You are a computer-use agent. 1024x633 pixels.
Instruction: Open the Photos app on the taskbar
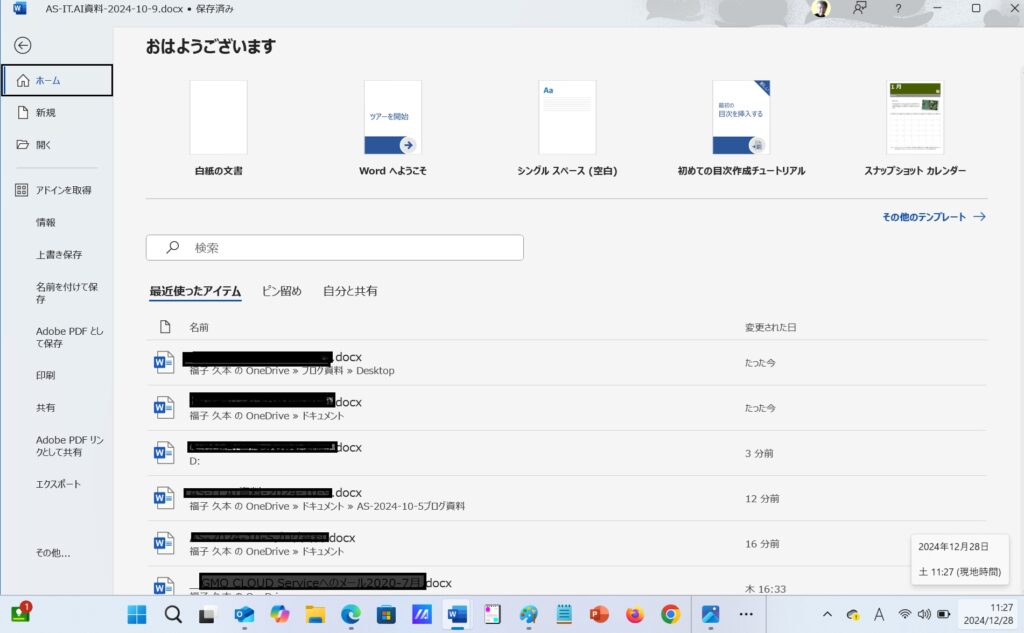[x=710, y=615]
